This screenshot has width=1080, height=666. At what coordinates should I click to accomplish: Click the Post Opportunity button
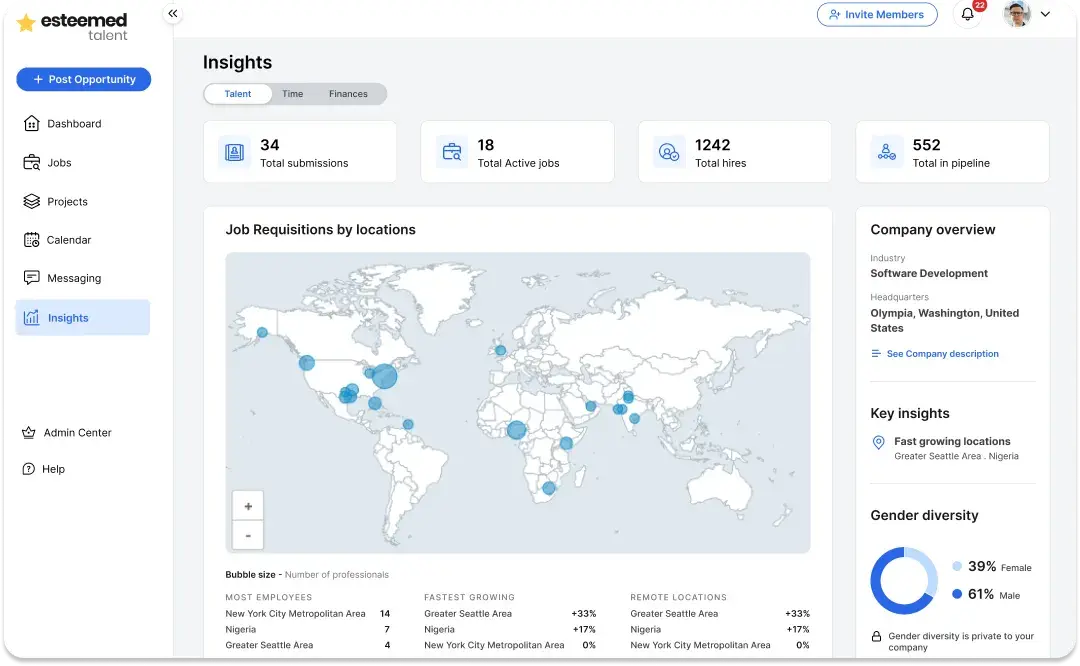84,79
